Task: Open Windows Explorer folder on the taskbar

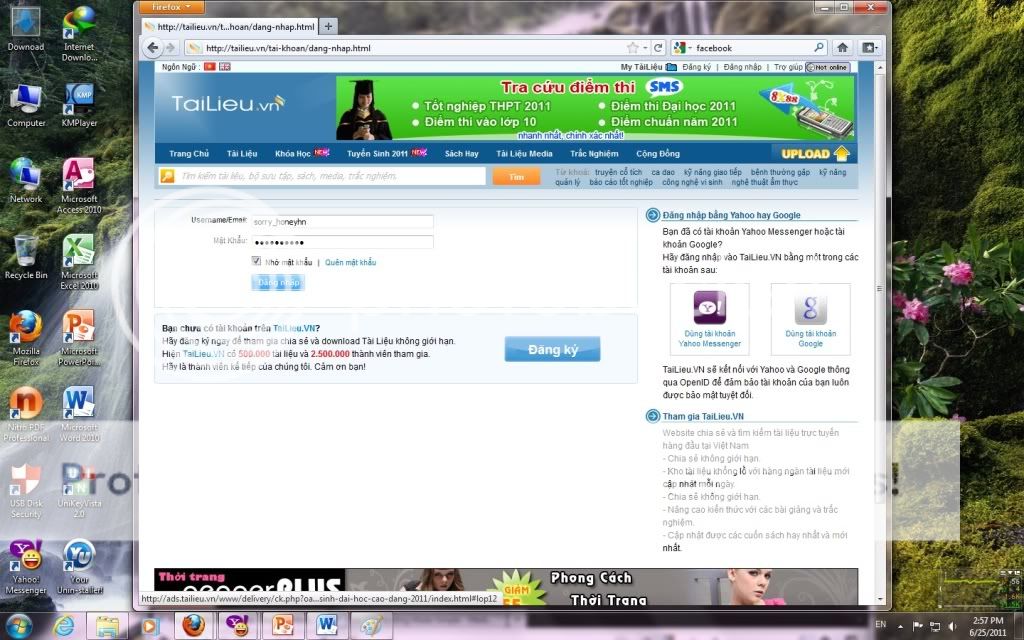Action: pyautogui.click(x=107, y=626)
